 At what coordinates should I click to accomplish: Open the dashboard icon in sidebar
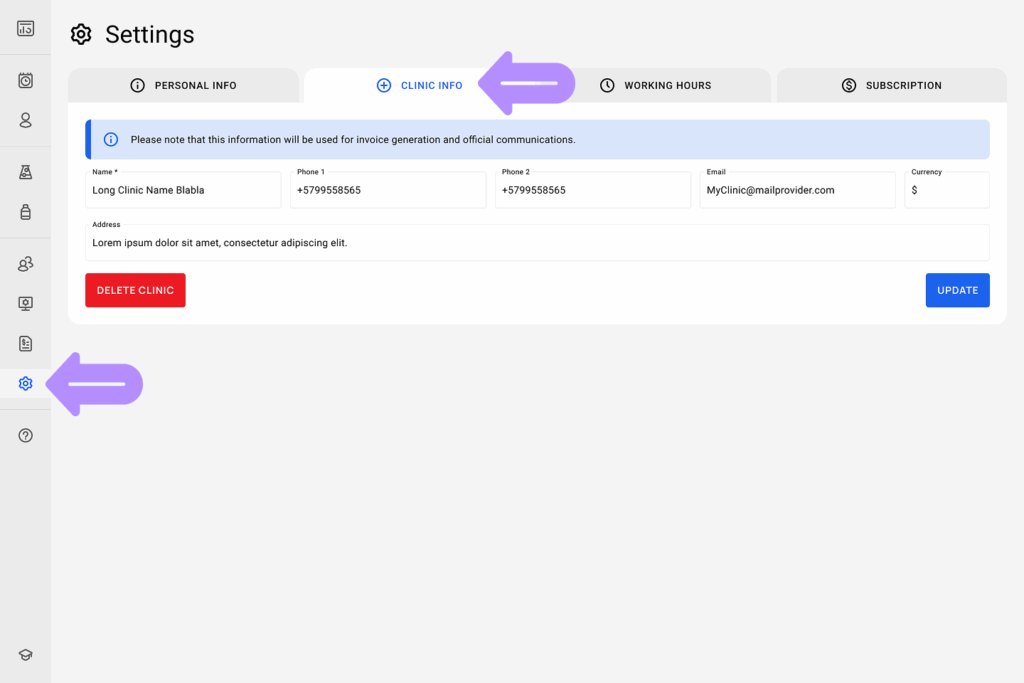[x=25, y=28]
